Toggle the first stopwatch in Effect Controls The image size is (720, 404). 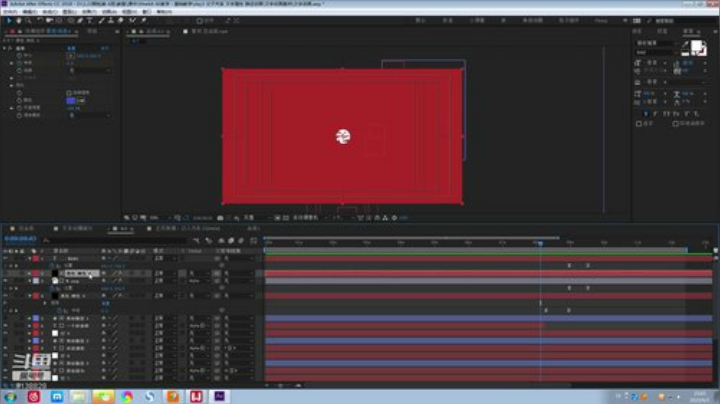pos(19,56)
